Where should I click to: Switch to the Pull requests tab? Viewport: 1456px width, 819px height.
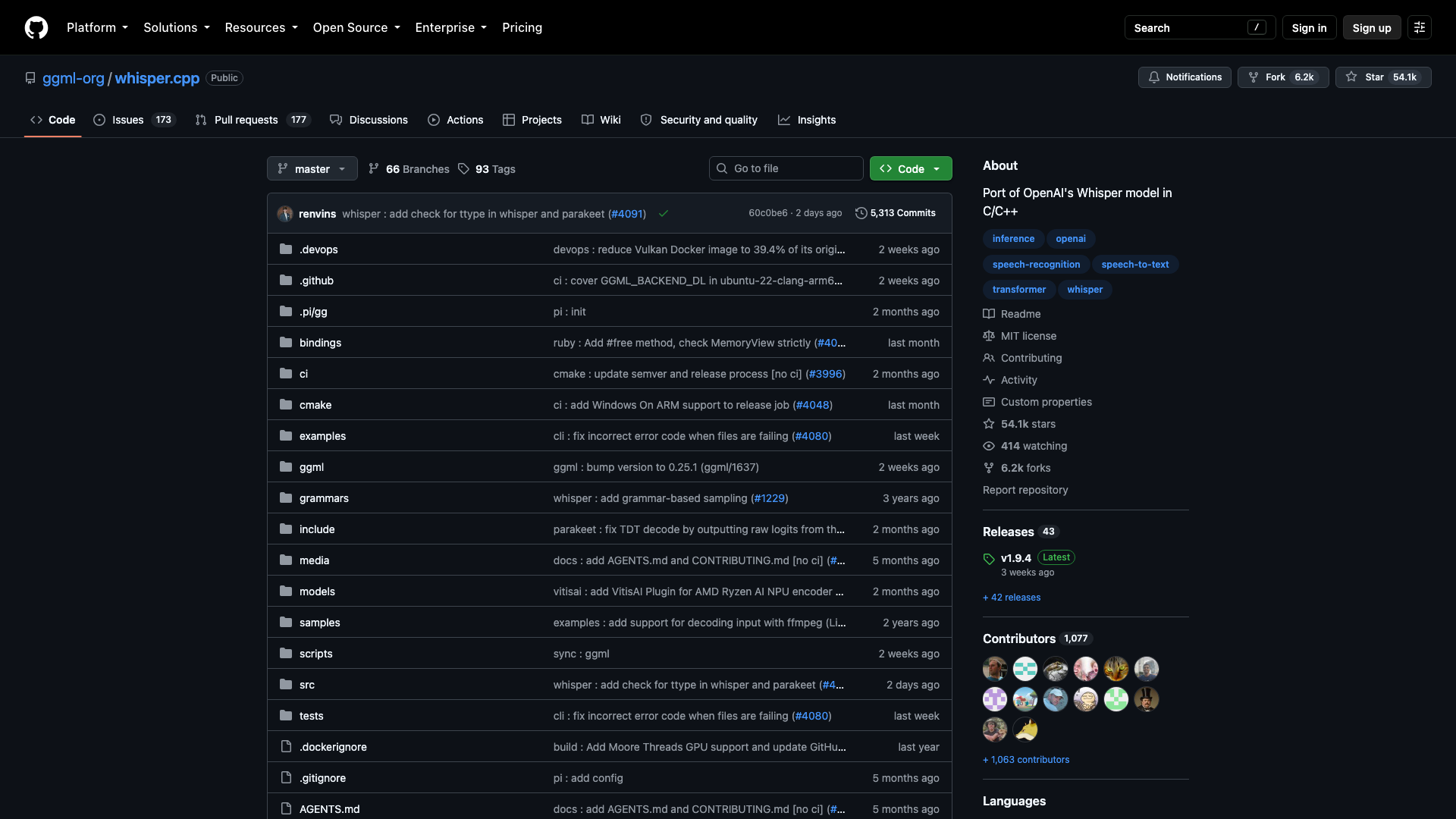[x=253, y=120]
